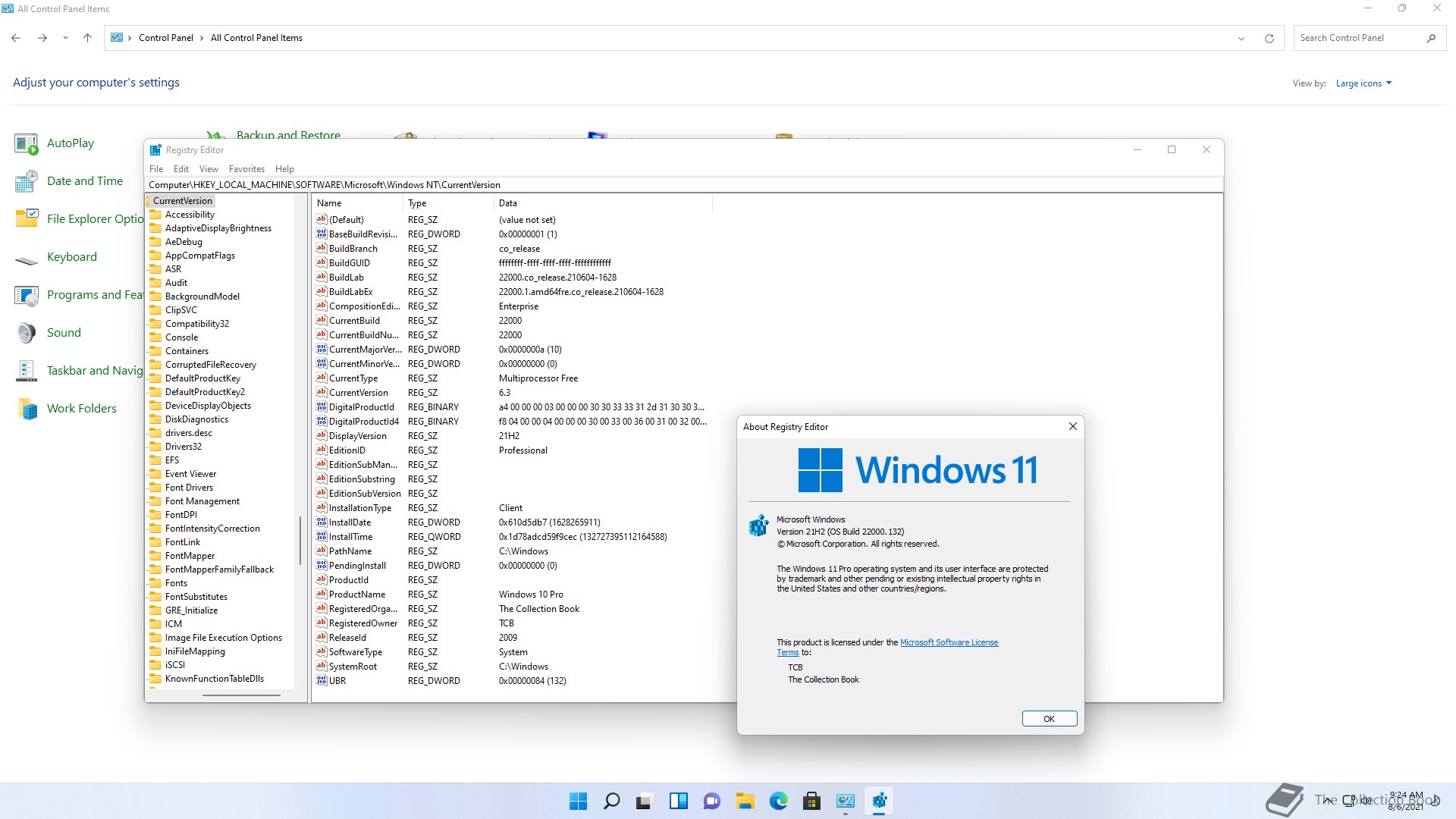Open recent locations dropdown arrow

[x=65, y=38]
